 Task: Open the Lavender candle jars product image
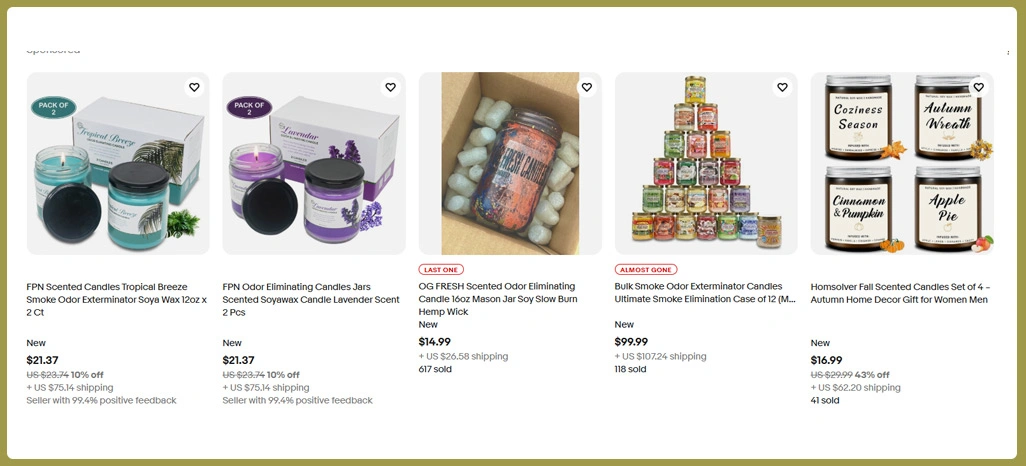(x=314, y=163)
